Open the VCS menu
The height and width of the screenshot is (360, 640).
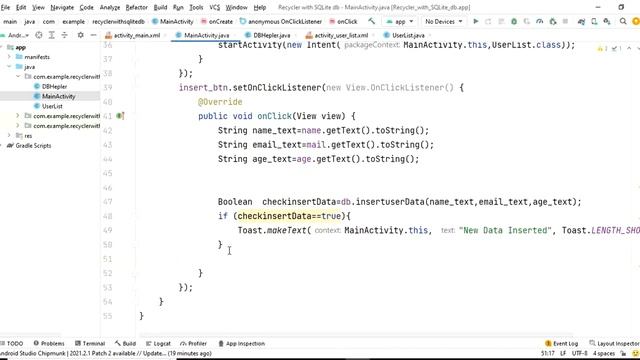(x=215, y=7)
